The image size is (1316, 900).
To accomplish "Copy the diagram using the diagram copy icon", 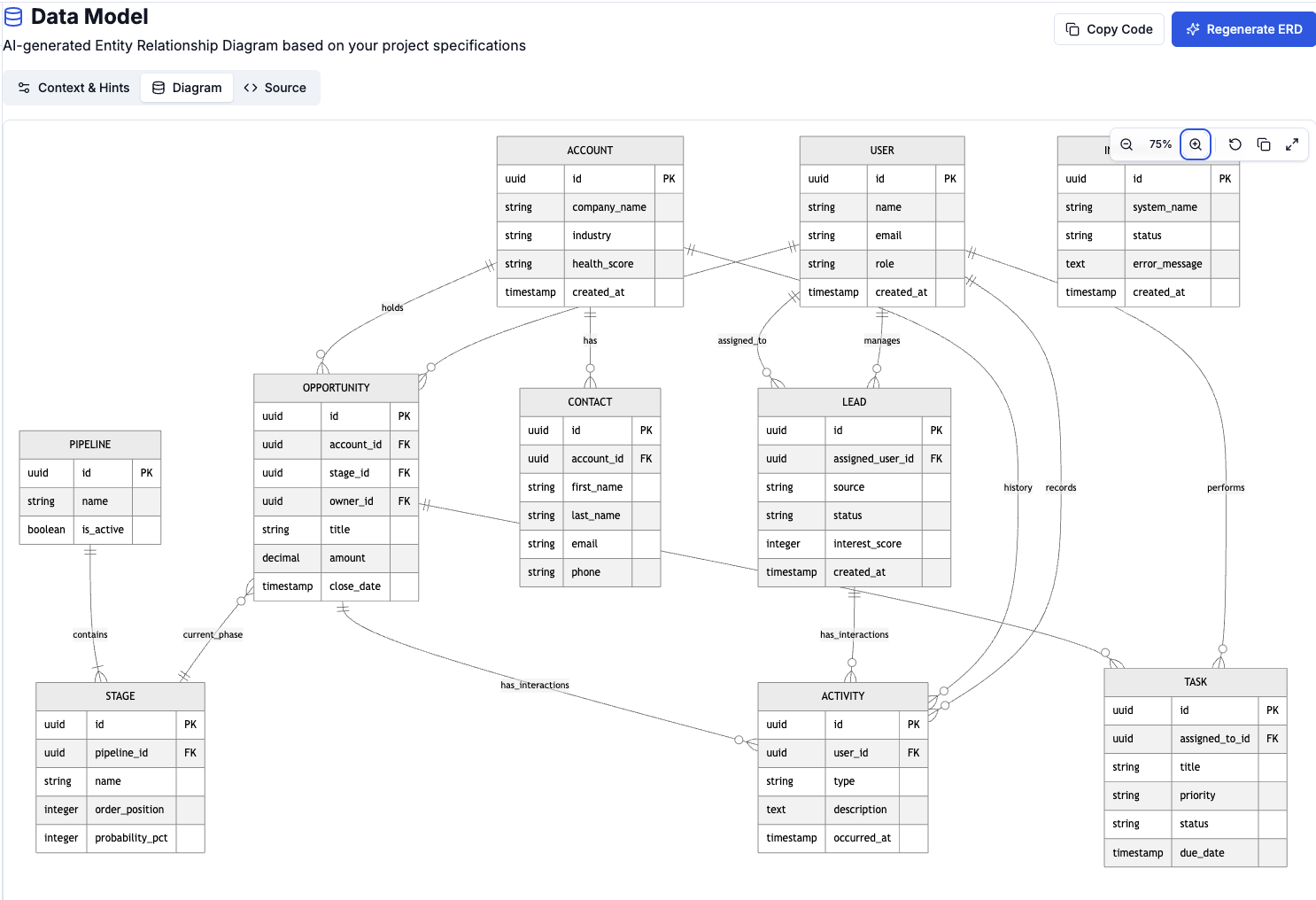I will tap(1264, 144).
